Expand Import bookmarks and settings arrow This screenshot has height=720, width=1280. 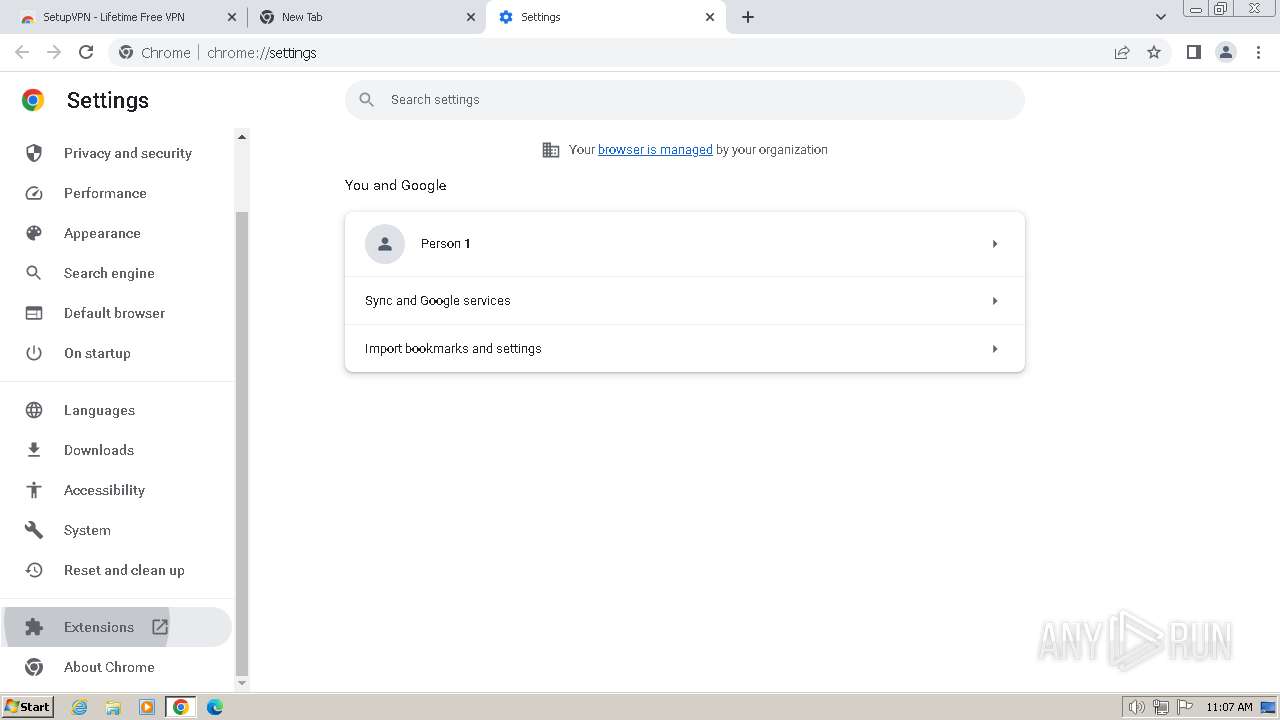point(995,349)
